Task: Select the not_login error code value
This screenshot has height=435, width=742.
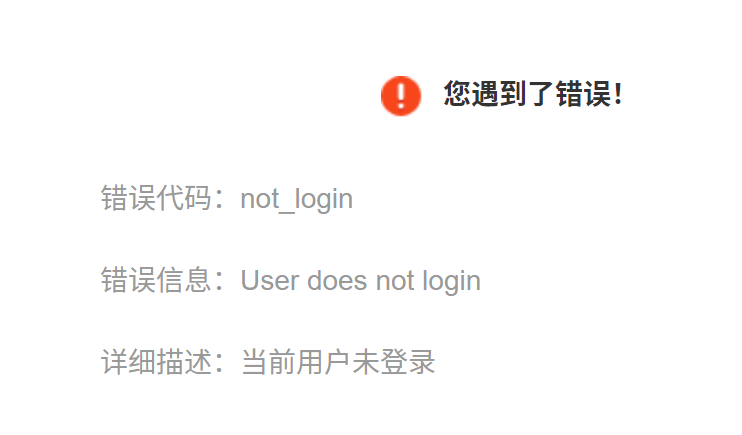Action: tap(297, 199)
